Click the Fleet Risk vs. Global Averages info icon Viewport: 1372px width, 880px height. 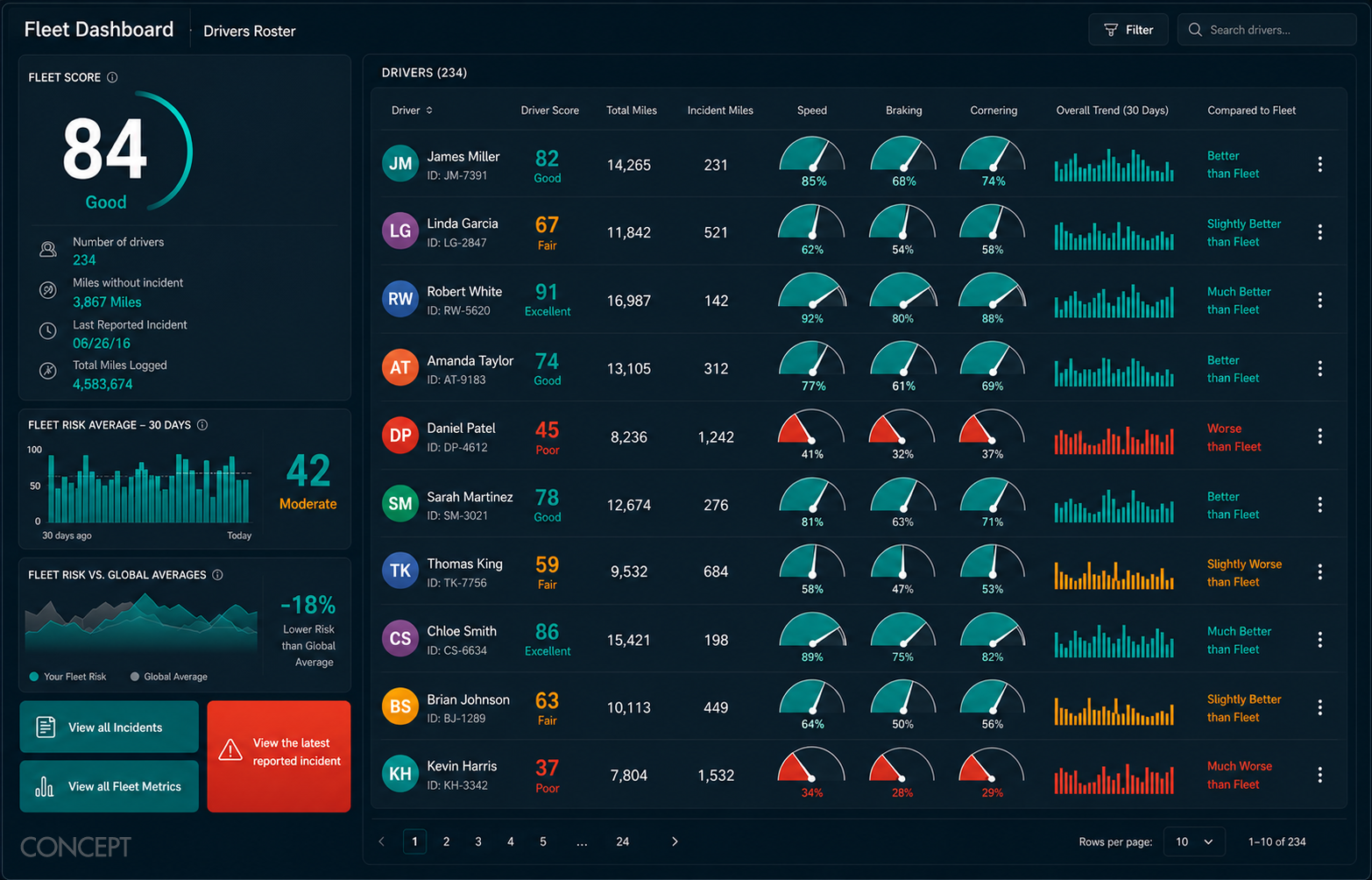tap(217, 575)
